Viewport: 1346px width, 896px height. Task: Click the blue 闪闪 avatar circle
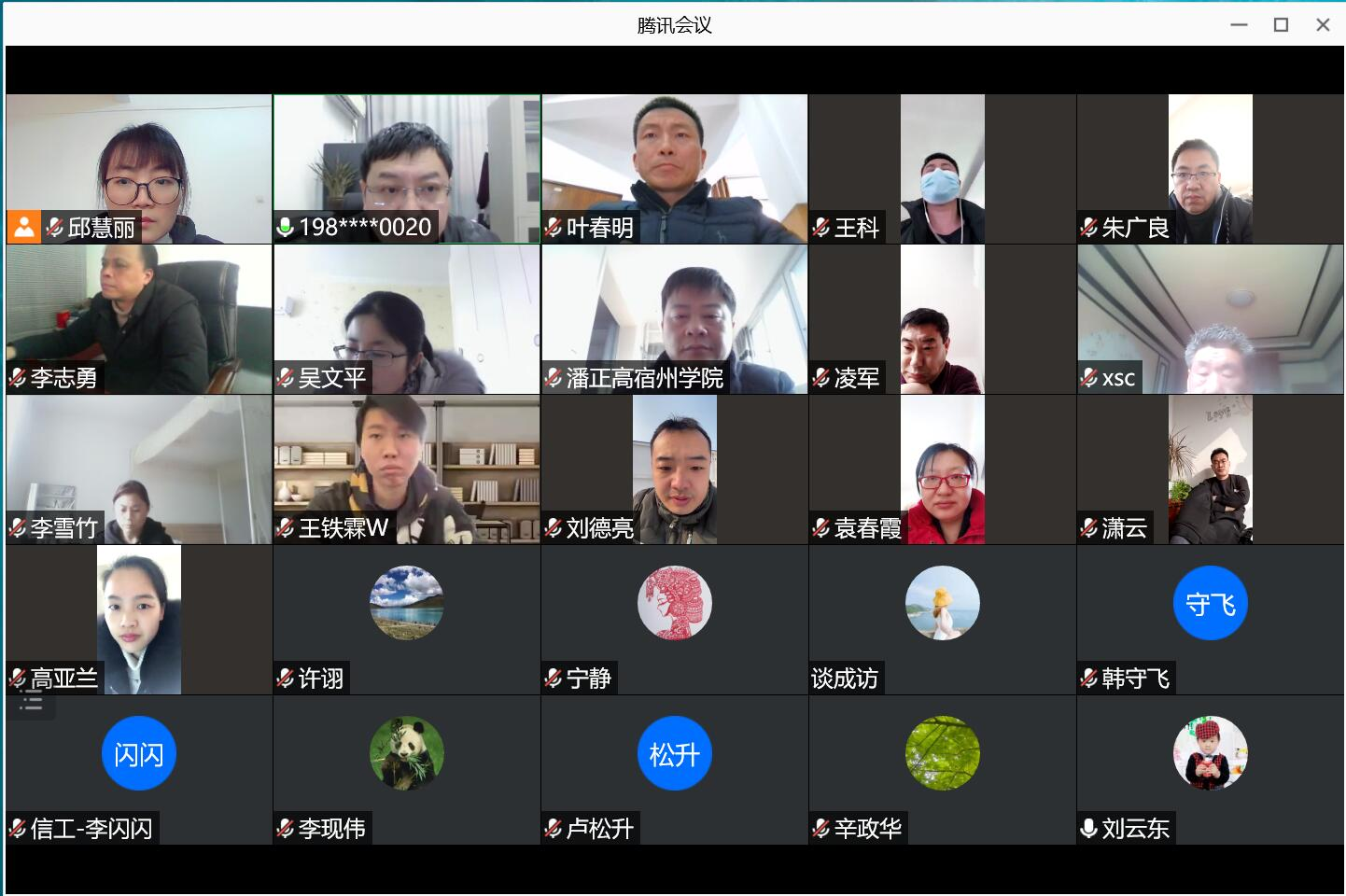(x=138, y=754)
